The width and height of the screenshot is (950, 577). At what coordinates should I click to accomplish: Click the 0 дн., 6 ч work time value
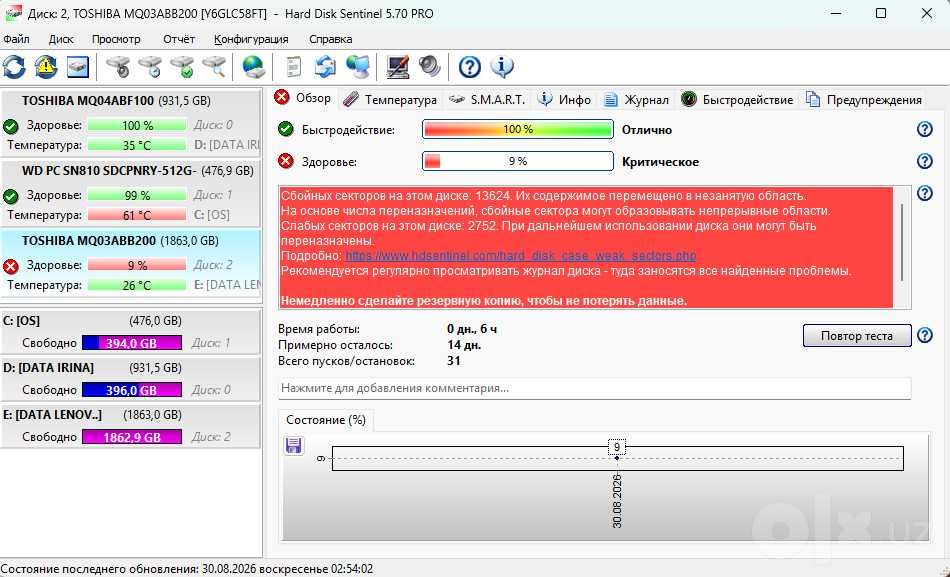pyautogui.click(x=472, y=329)
